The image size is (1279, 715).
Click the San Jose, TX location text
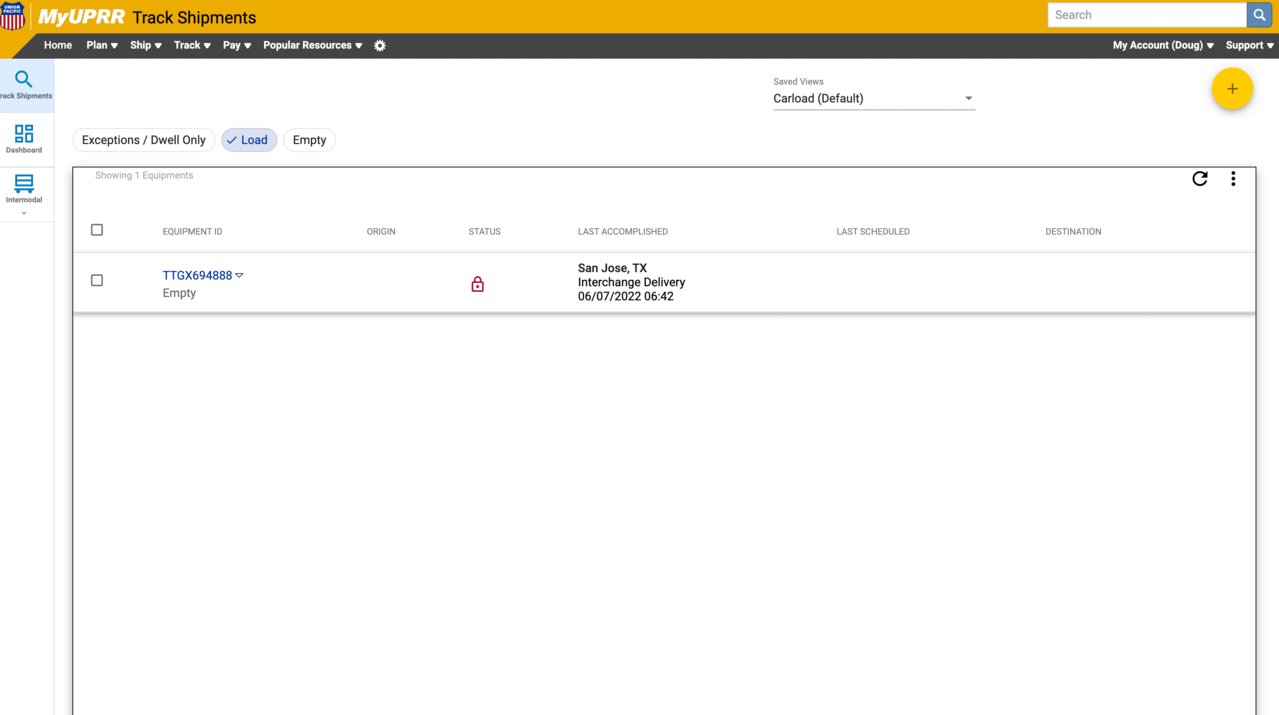pyautogui.click(x=612, y=268)
